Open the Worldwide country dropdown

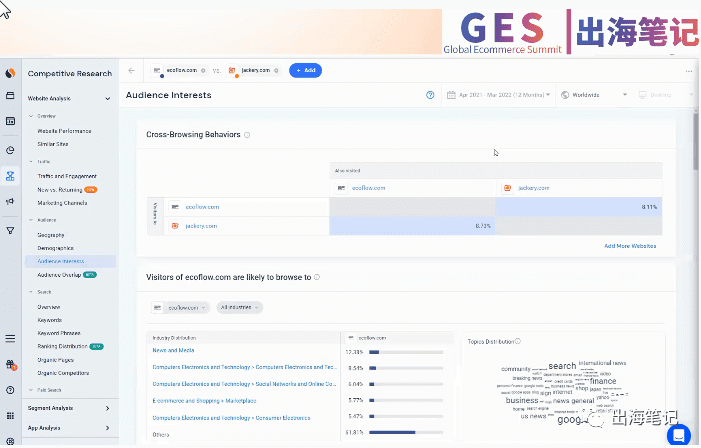pos(594,95)
